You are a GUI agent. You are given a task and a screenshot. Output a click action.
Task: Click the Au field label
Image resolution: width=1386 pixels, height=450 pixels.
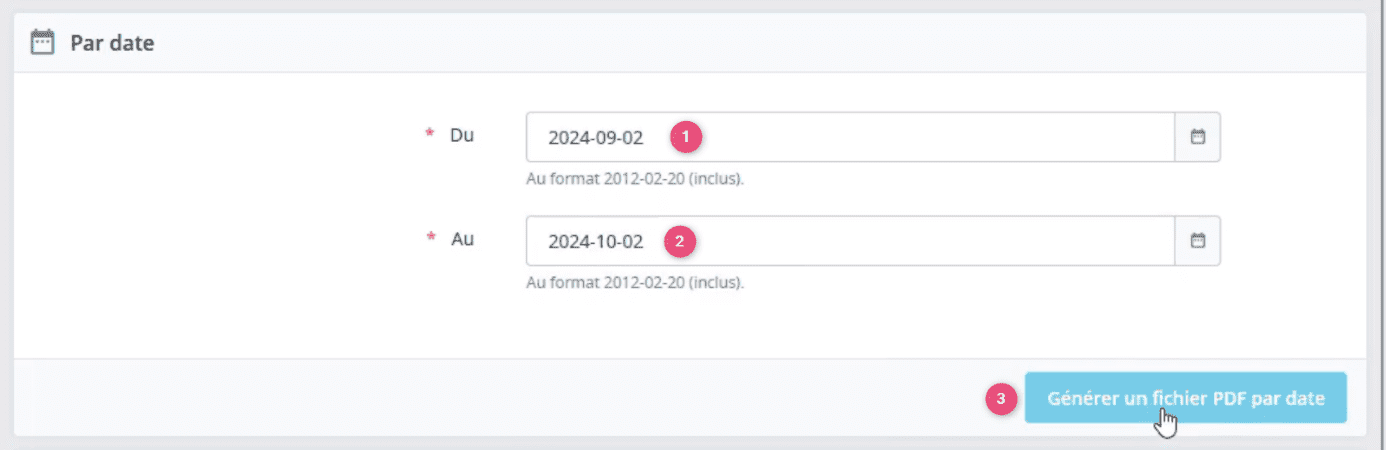pyautogui.click(x=462, y=239)
